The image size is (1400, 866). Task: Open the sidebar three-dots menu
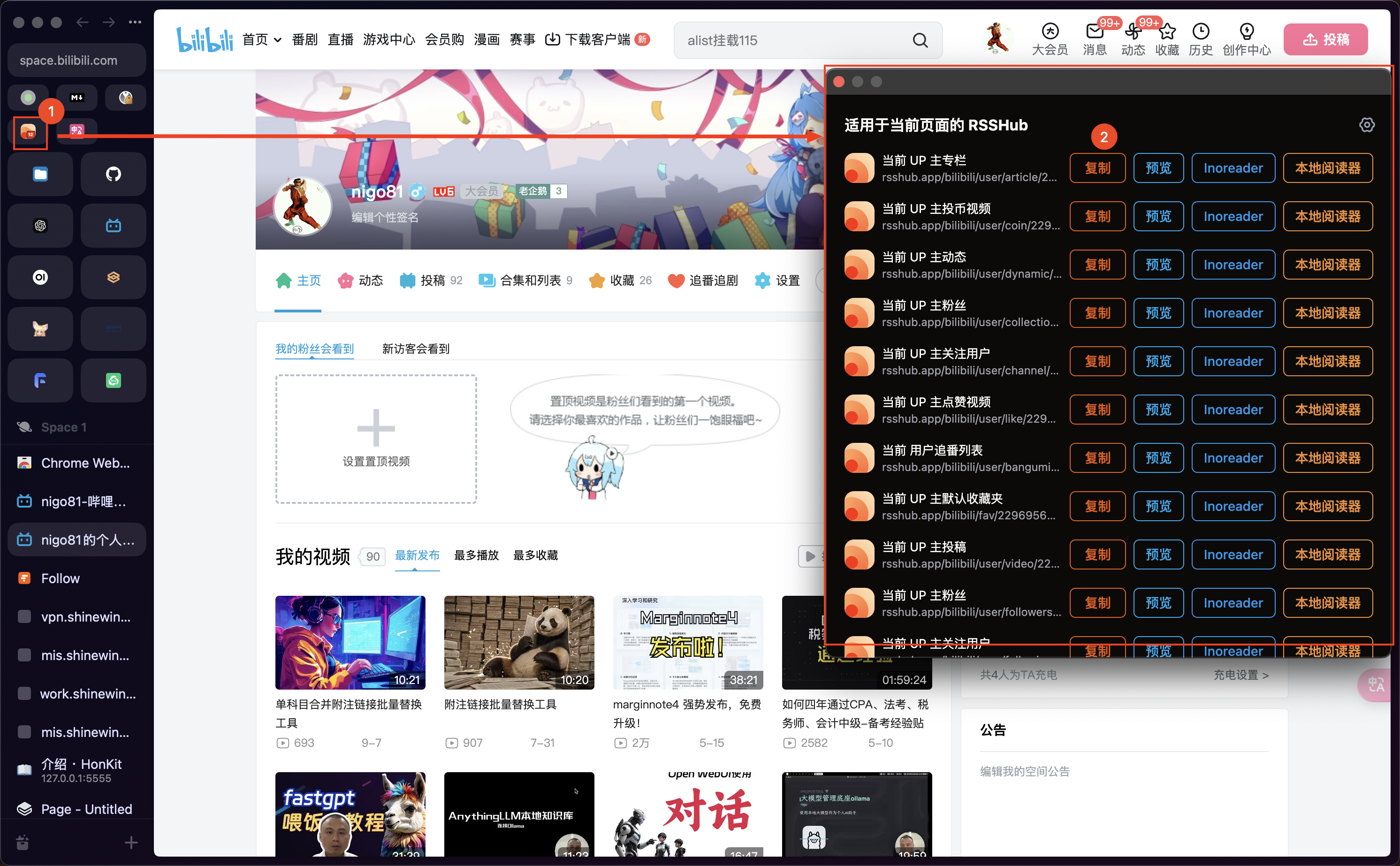click(x=135, y=23)
